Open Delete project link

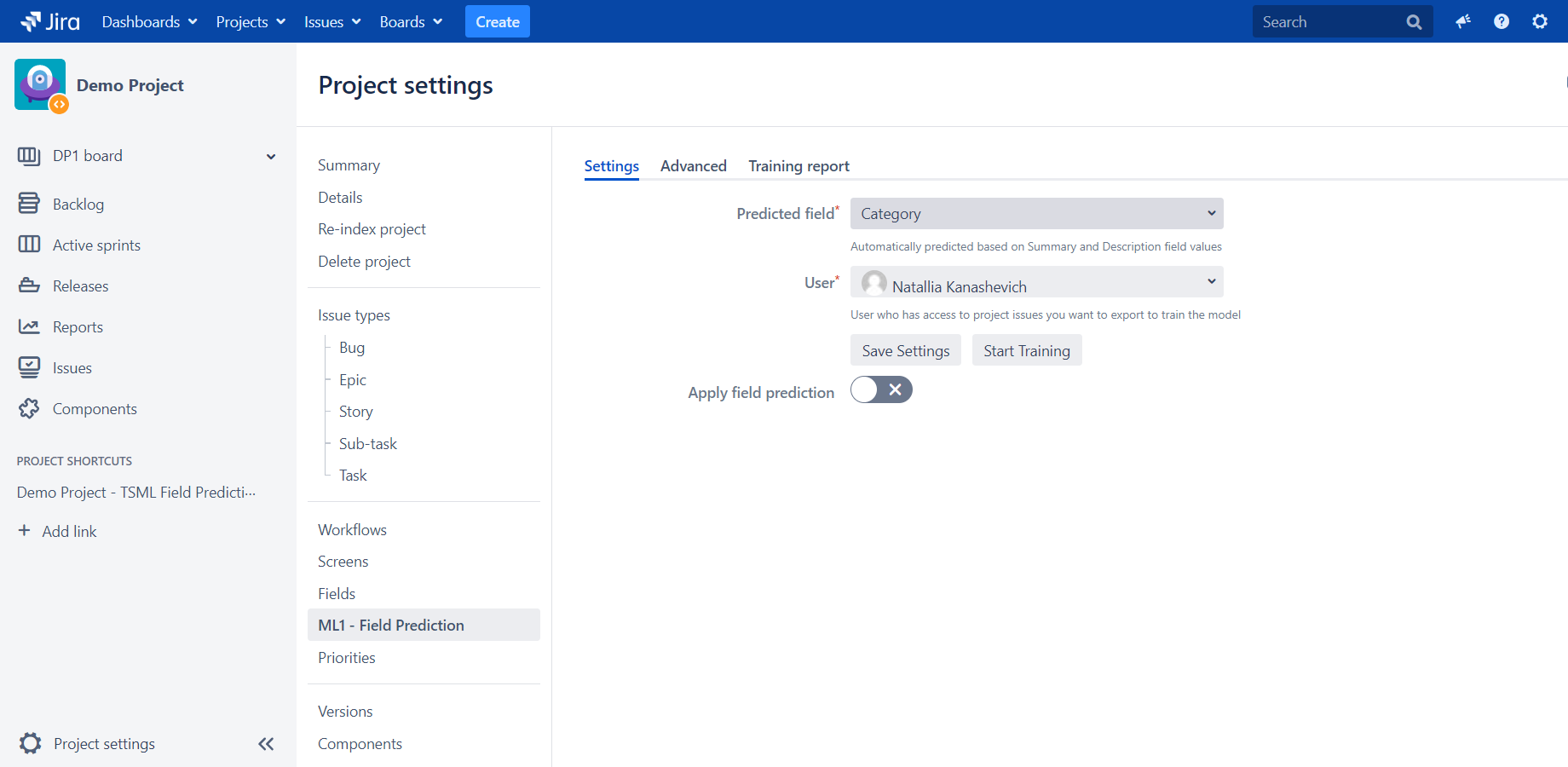[364, 262]
